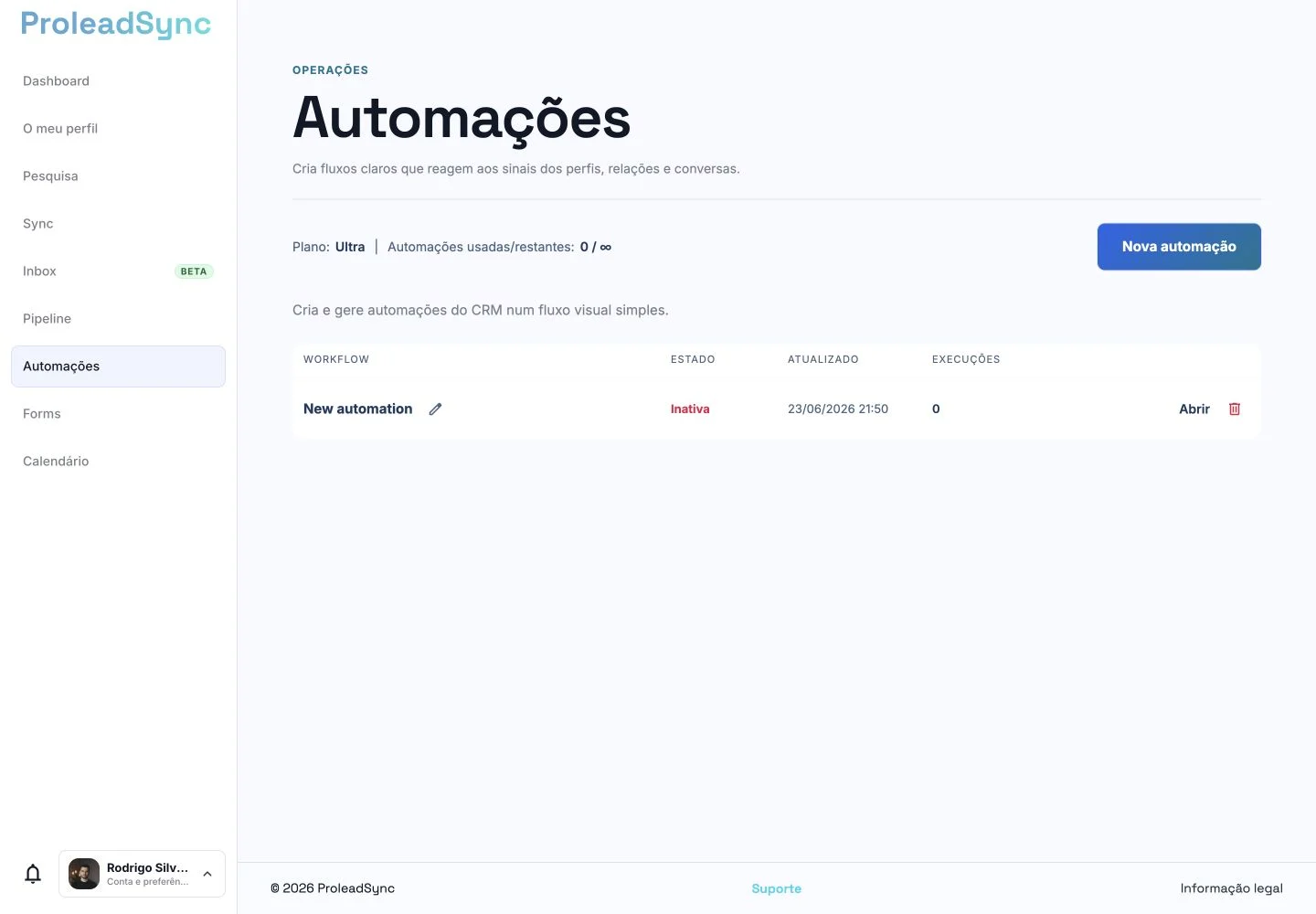Open the Suporte link

click(776, 888)
